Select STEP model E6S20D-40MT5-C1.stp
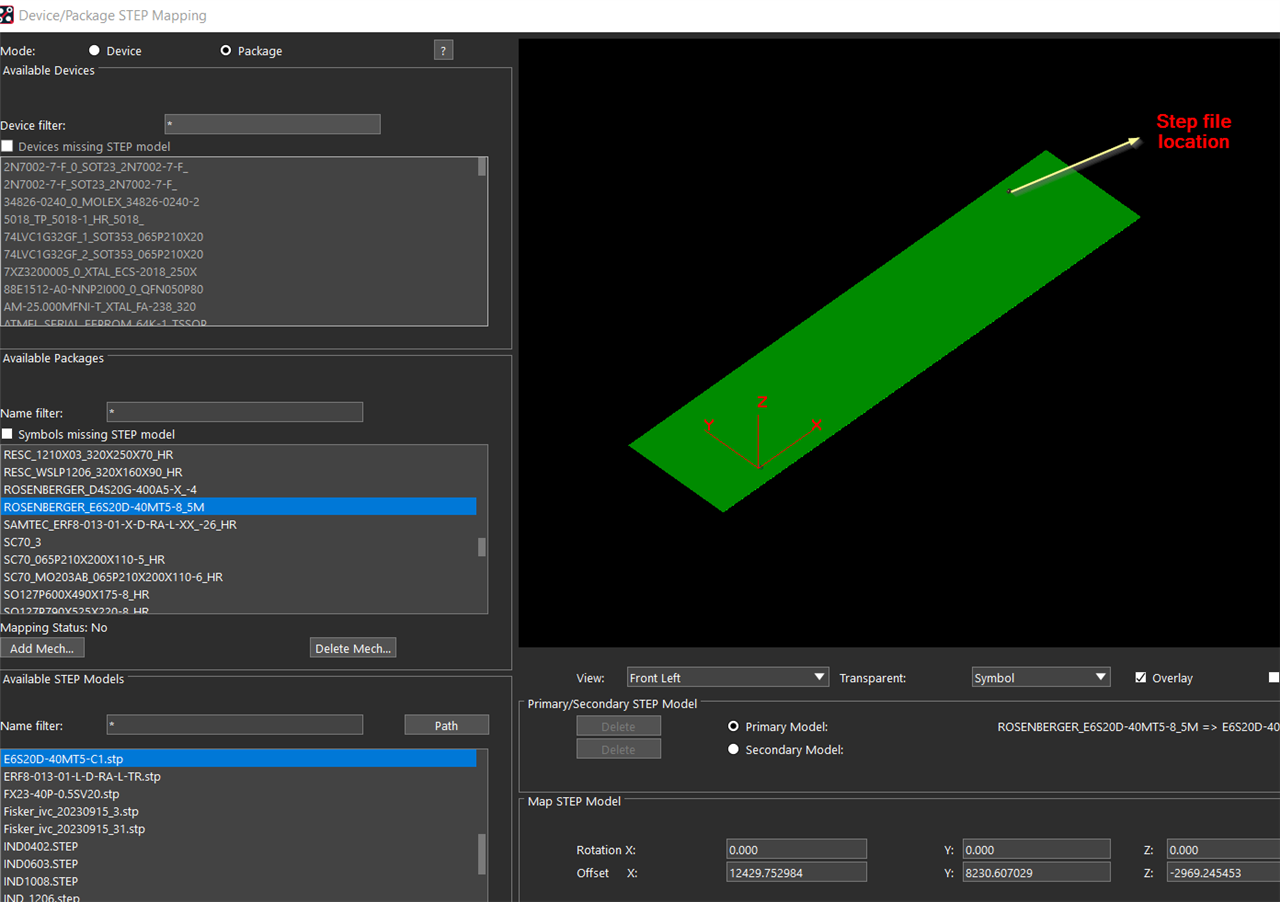Screen dimensions: 1280x902 click(x=239, y=759)
